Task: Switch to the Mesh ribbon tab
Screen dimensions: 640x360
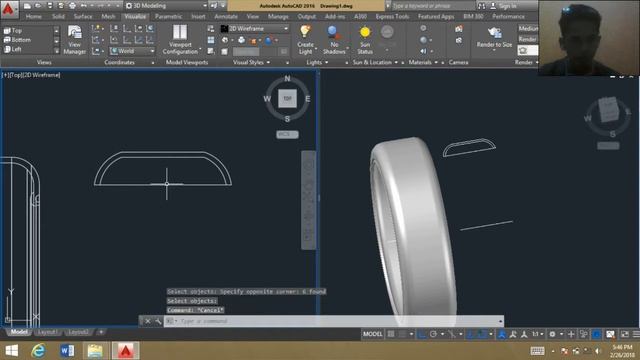Action: click(109, 16)
